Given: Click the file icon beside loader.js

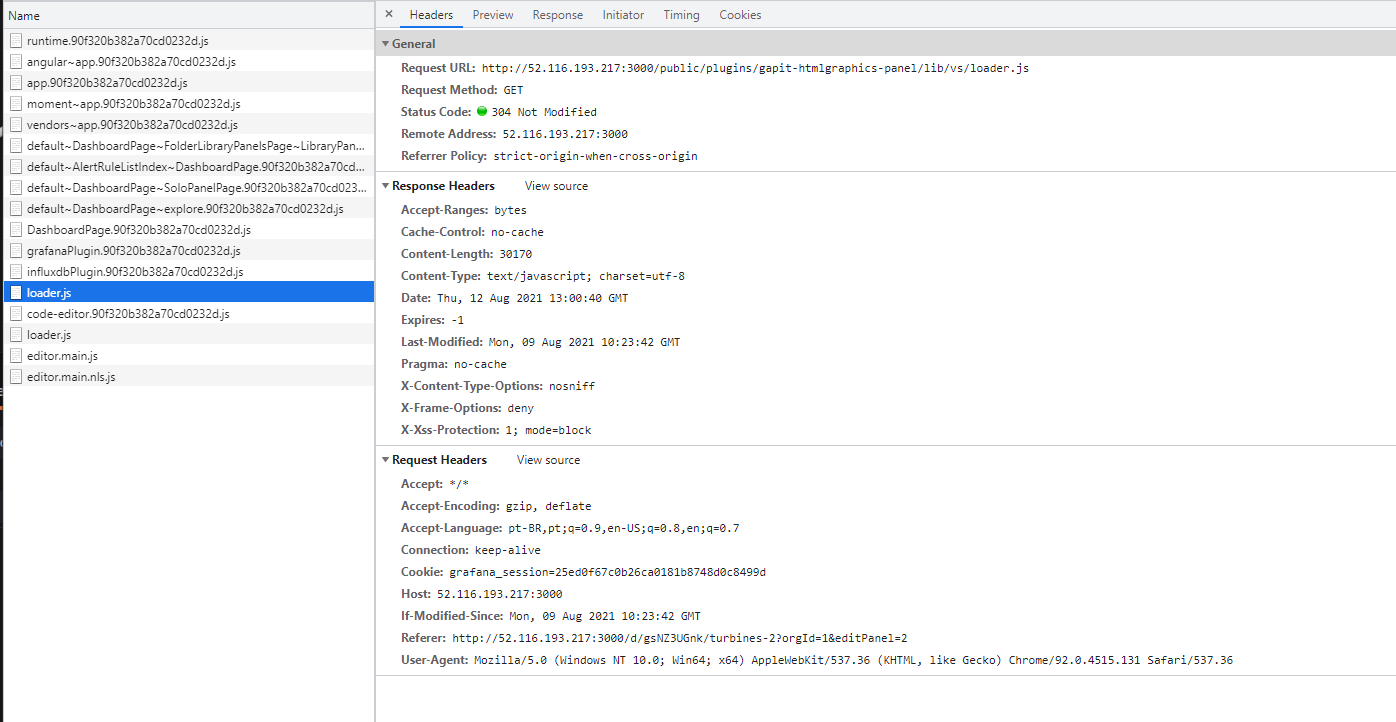Looking at the screenshot, I should click(x=16, y=292).
